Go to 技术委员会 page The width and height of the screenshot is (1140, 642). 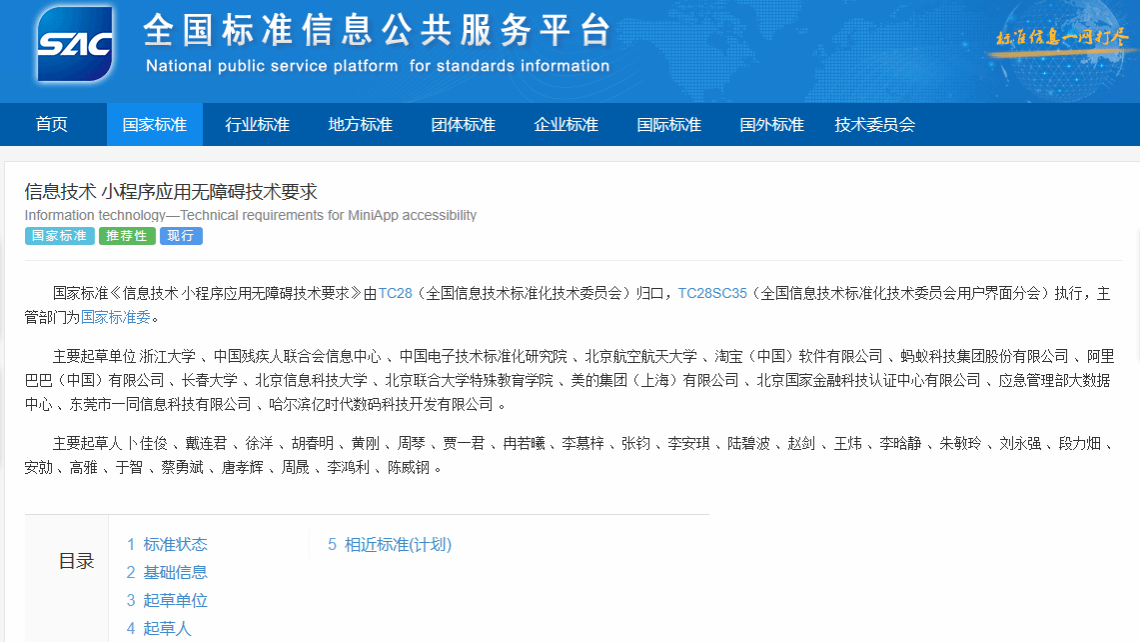(875, 125)
